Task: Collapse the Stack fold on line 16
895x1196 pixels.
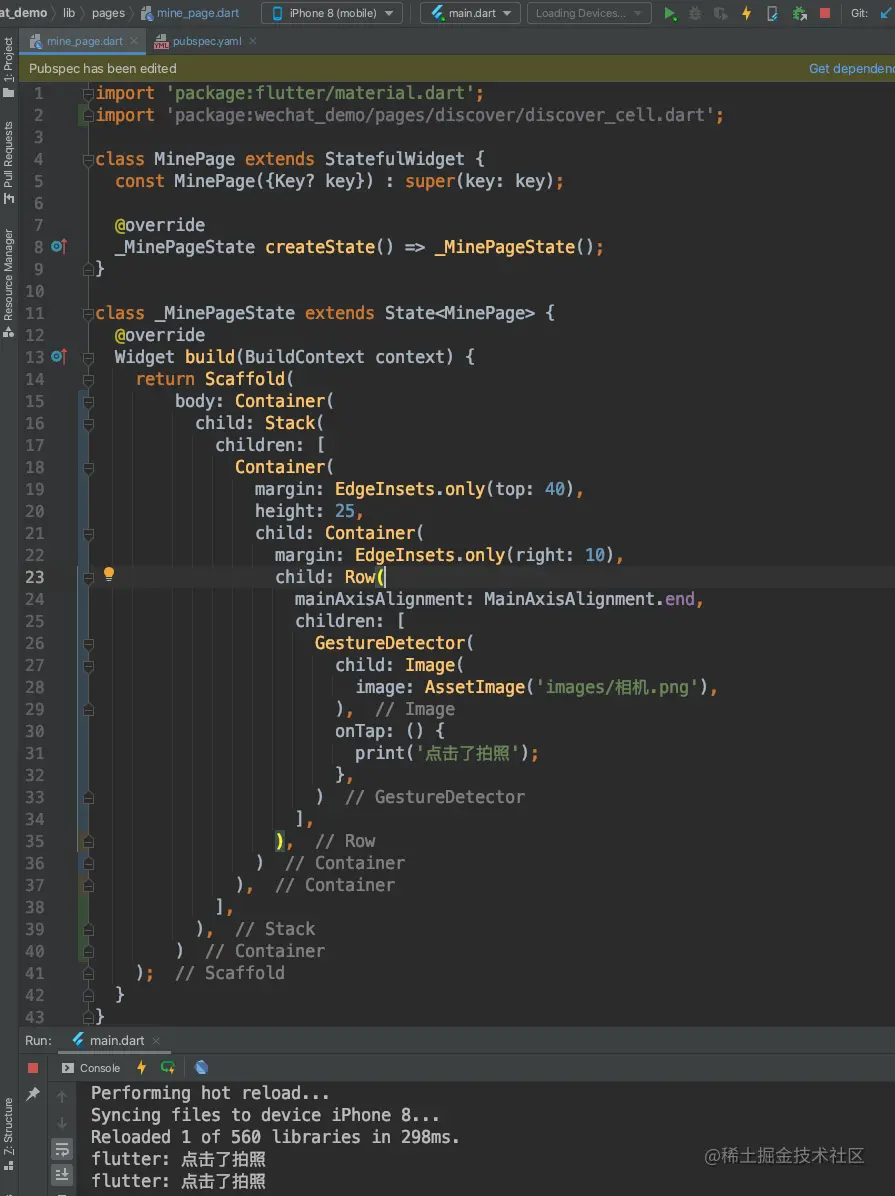Action: click(x=88, y=423)
